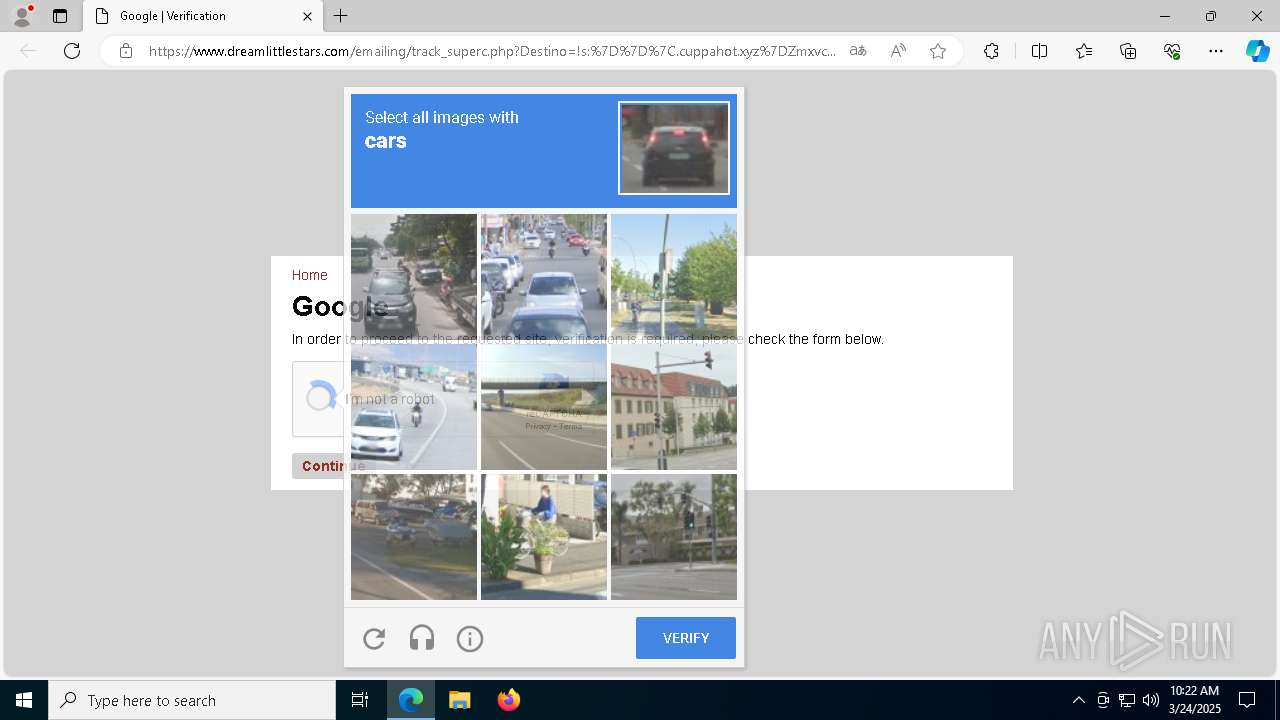
Task: Open network status tray icon
Action: [x=1127, y=700]
